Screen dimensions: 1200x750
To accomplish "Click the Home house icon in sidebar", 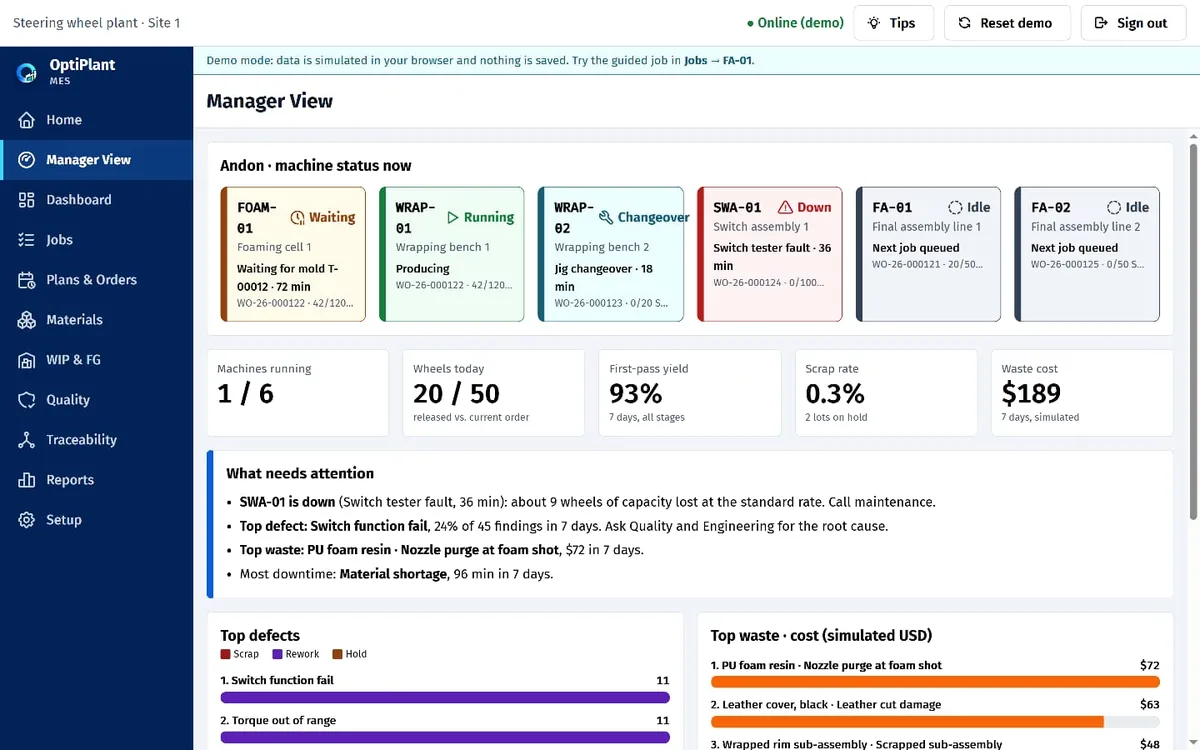I will pyautogui.click(x=27, y=120).
